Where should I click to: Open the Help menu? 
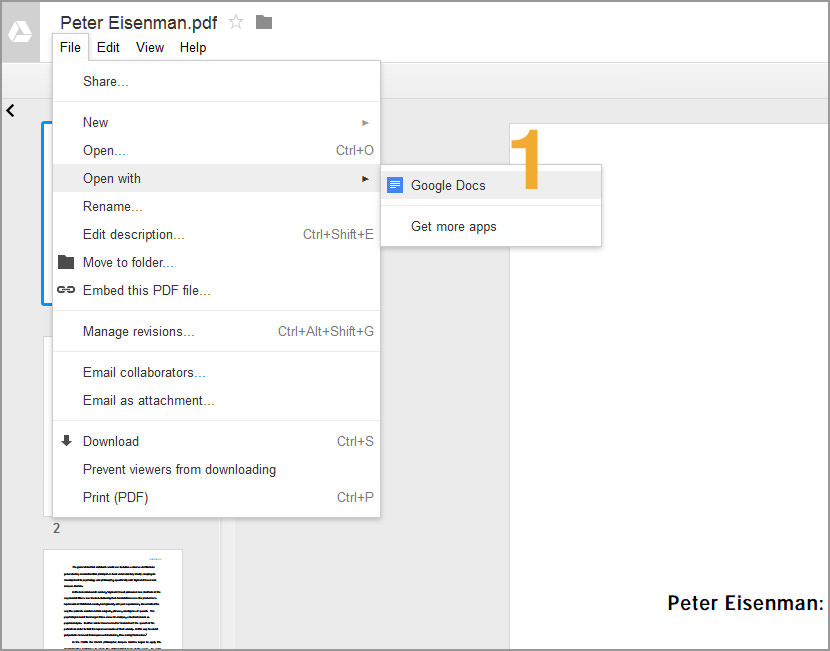[192, 47]
